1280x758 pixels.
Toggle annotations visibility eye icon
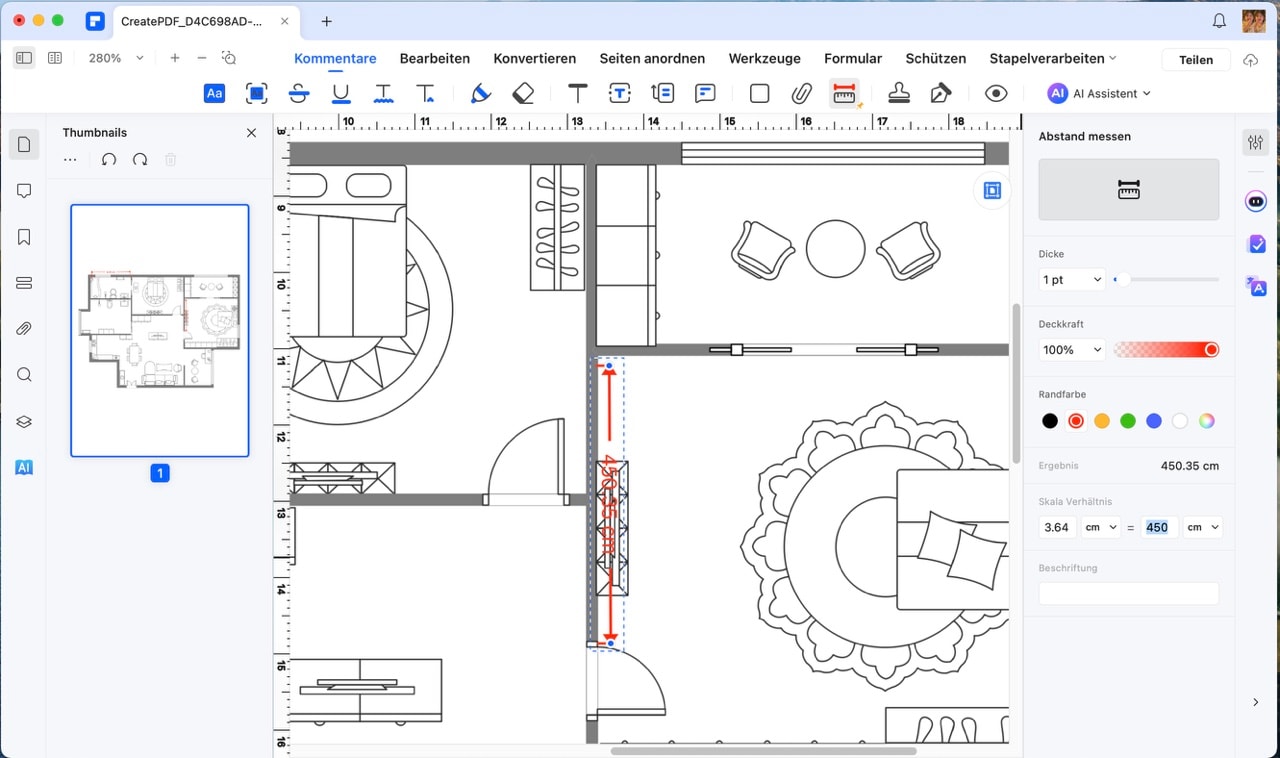(x=995, y=93)
